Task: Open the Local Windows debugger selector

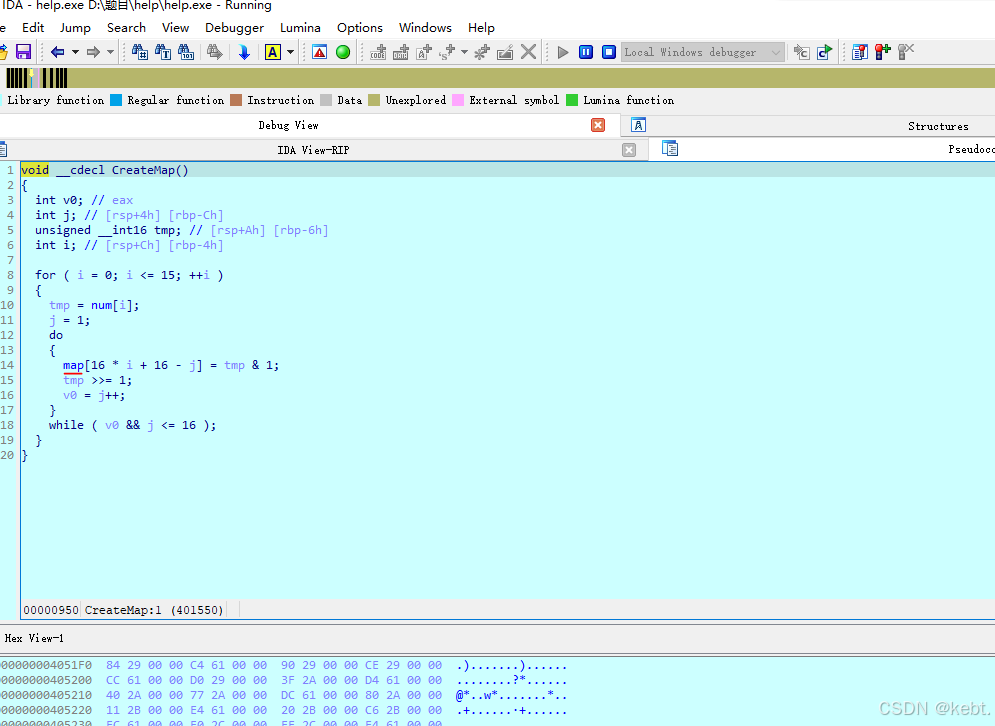Action: point(702,51)
